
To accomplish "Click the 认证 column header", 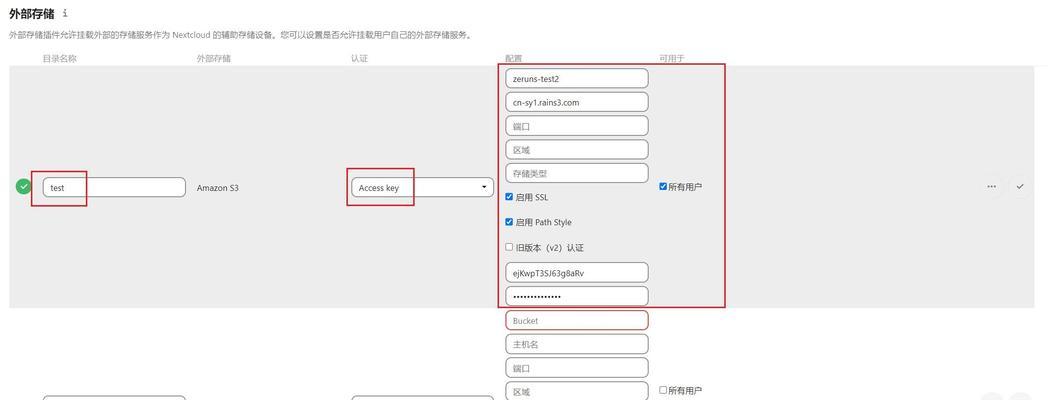I will pyautogui.click(x=359, y=58).
